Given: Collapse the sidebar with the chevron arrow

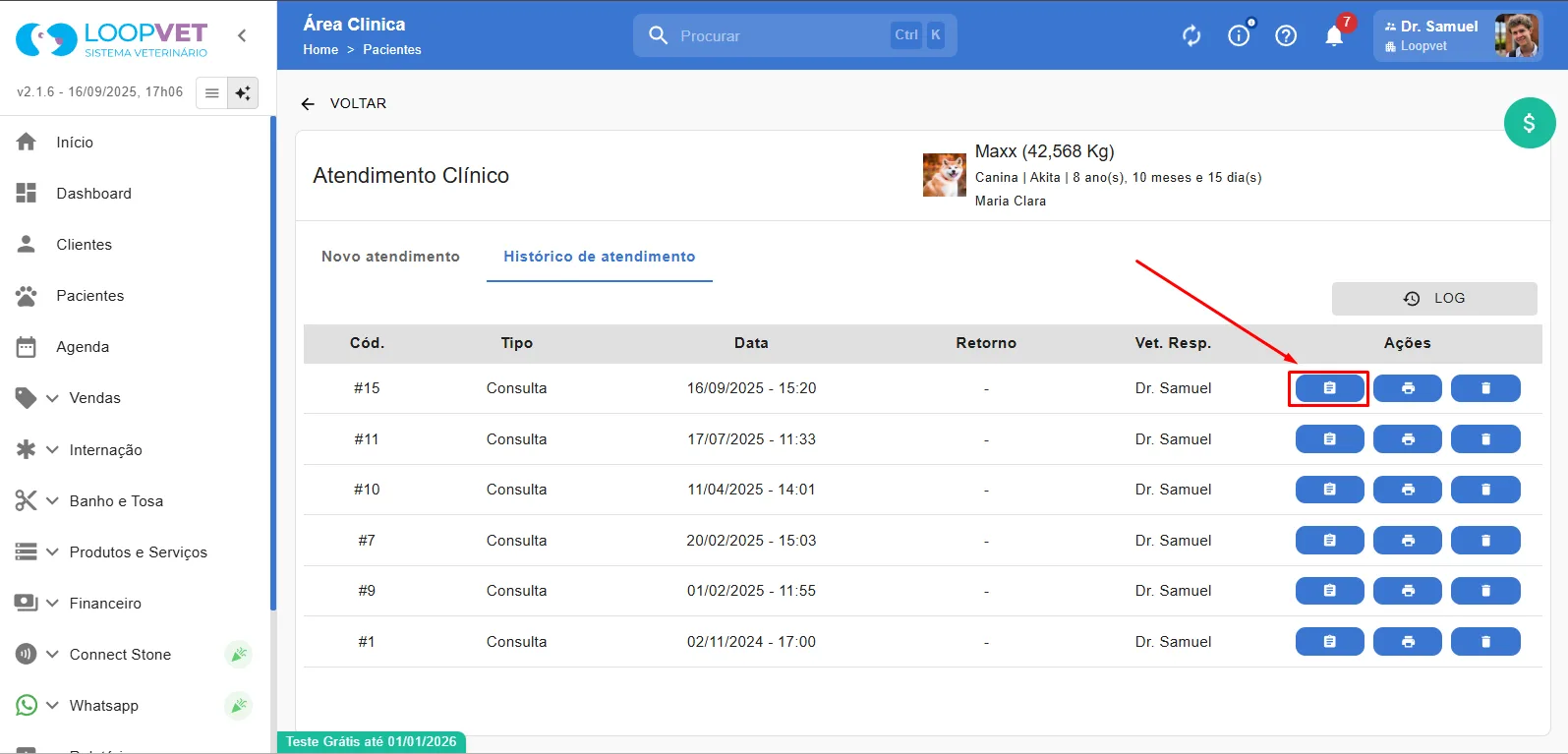Looking at the screenshot, I should coord(242,35).
